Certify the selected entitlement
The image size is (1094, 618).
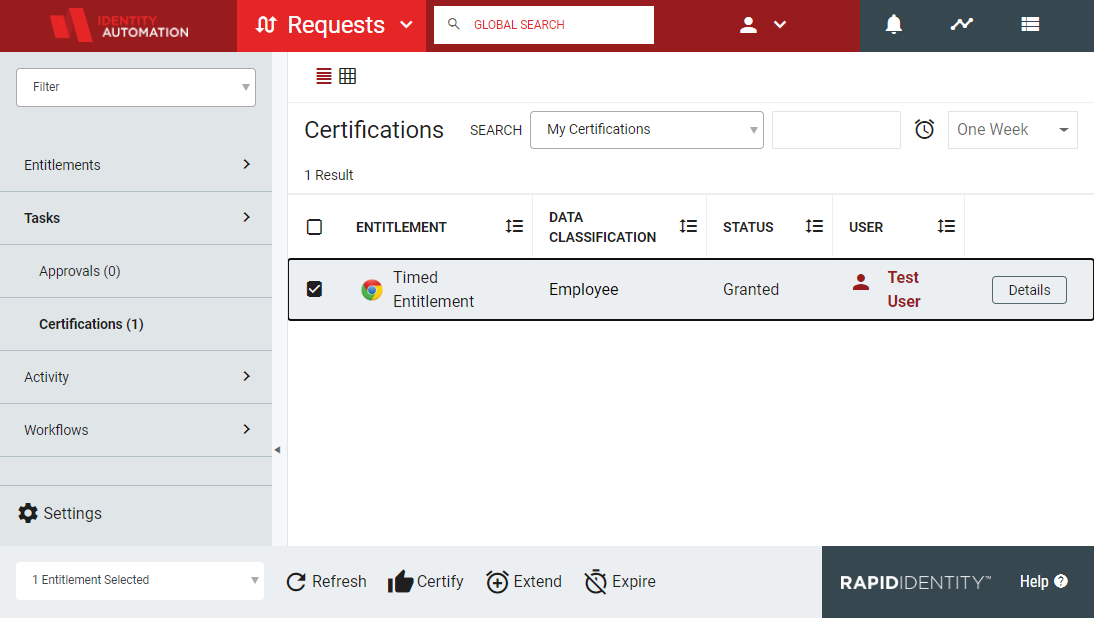(426, 582)
